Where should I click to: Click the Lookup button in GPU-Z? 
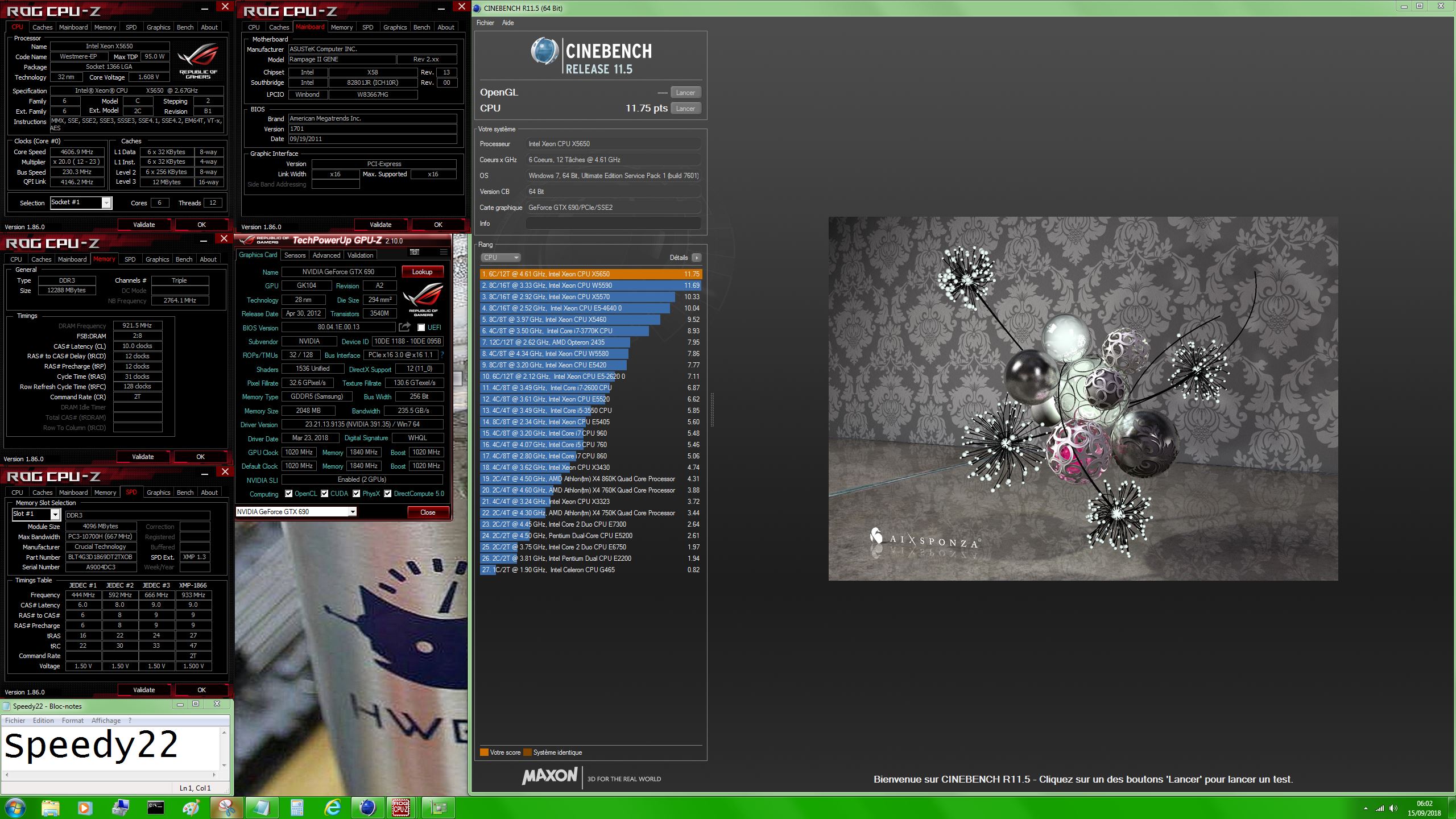tap(422, 272)
